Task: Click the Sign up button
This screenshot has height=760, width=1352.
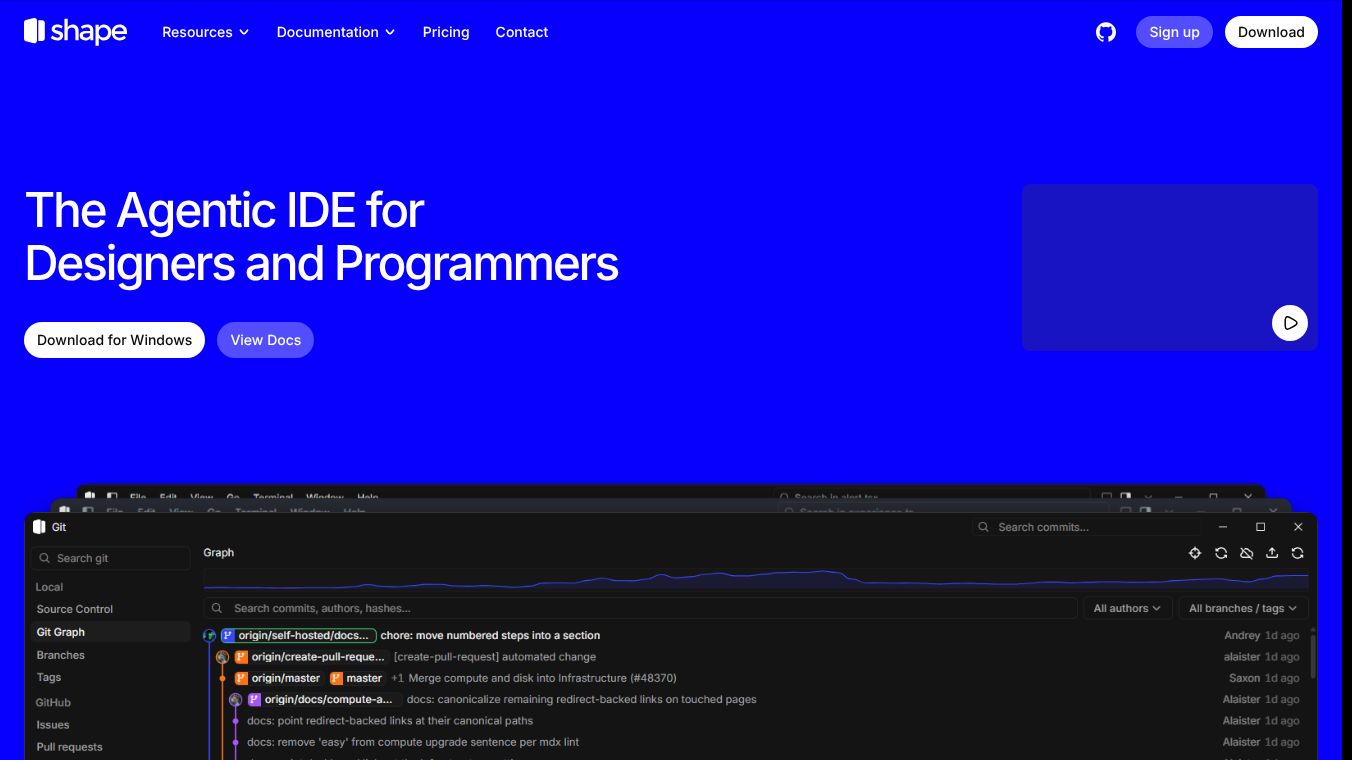Action: tap(1174, 32)
